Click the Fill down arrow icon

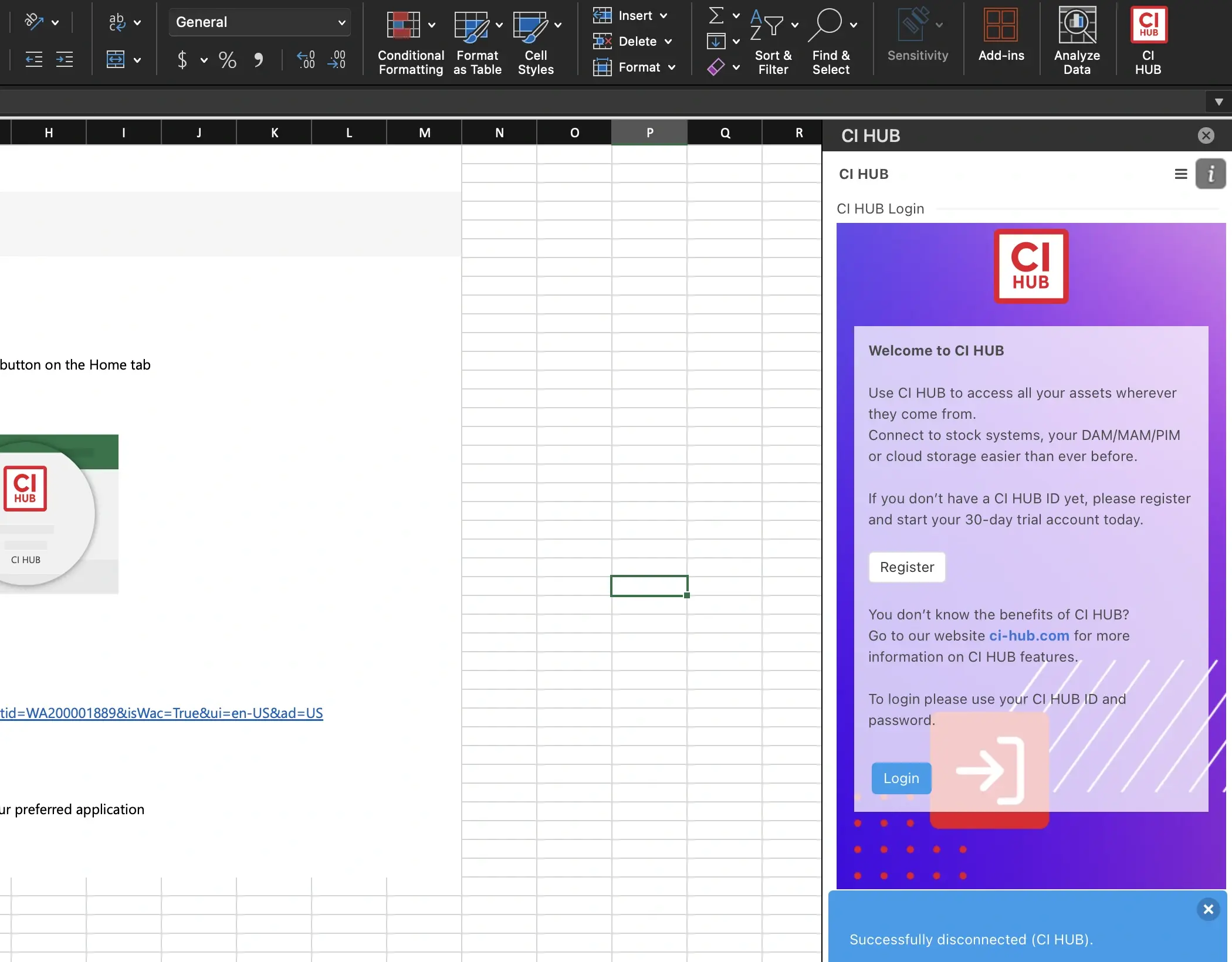pos(716,41)
